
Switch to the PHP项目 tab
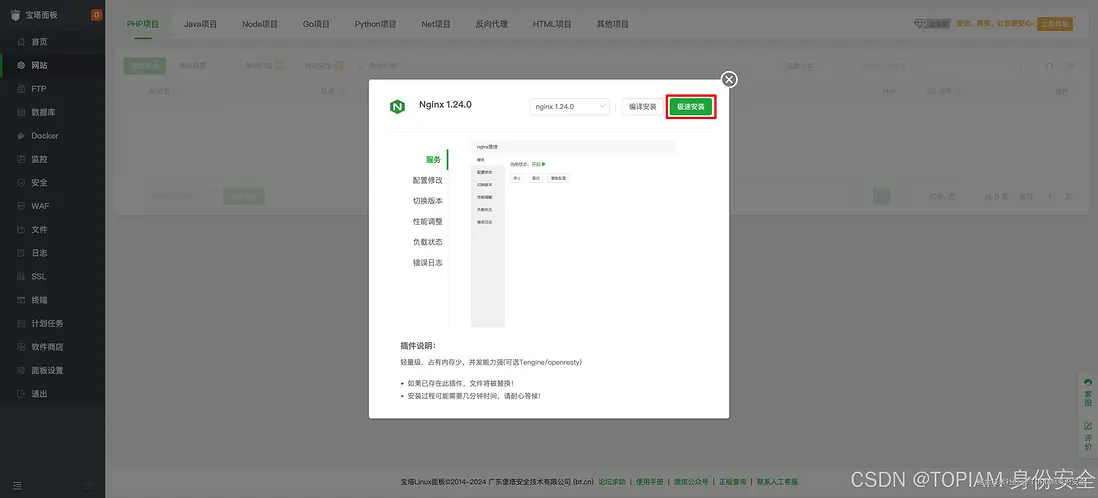click(143, 24)
